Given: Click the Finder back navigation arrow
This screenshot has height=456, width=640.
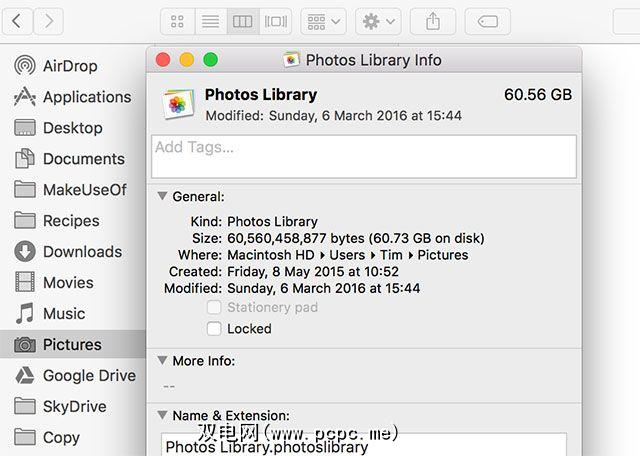Looking at the screenshot, I should pos(19,20).
